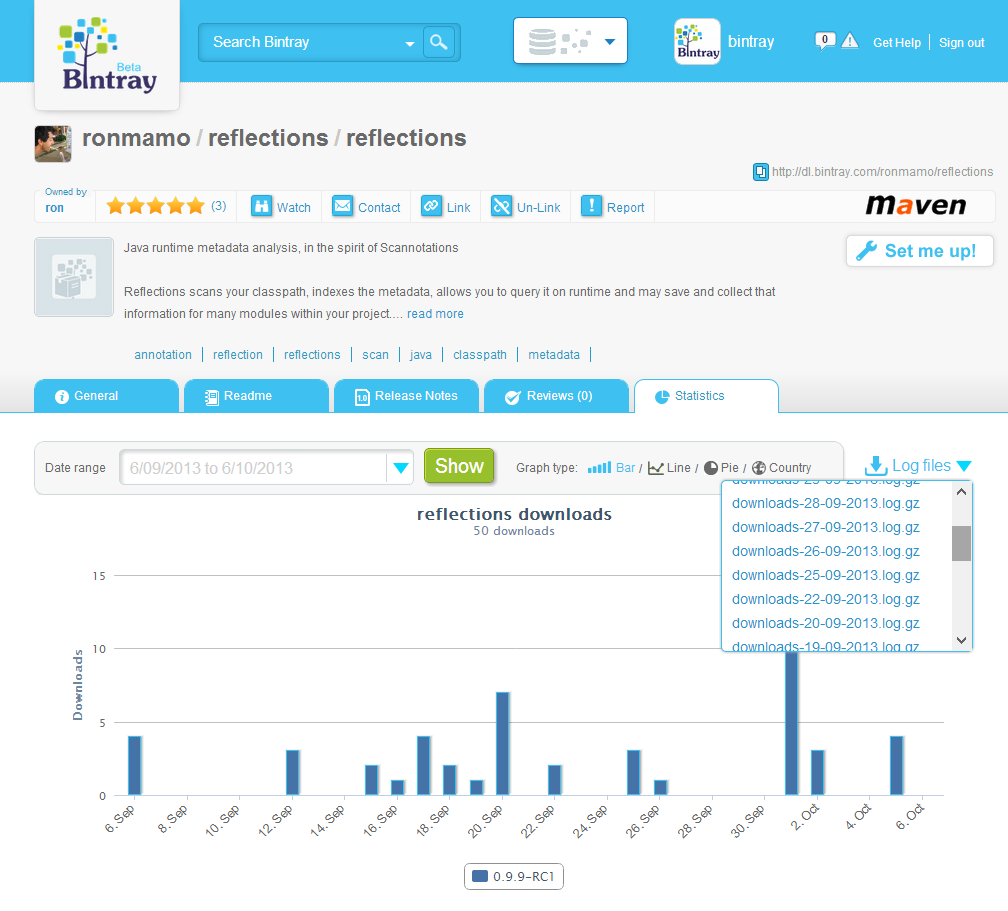Click the warning triangle alert icon
This screenshot has height=911, width=1008.
coord(850,41)
